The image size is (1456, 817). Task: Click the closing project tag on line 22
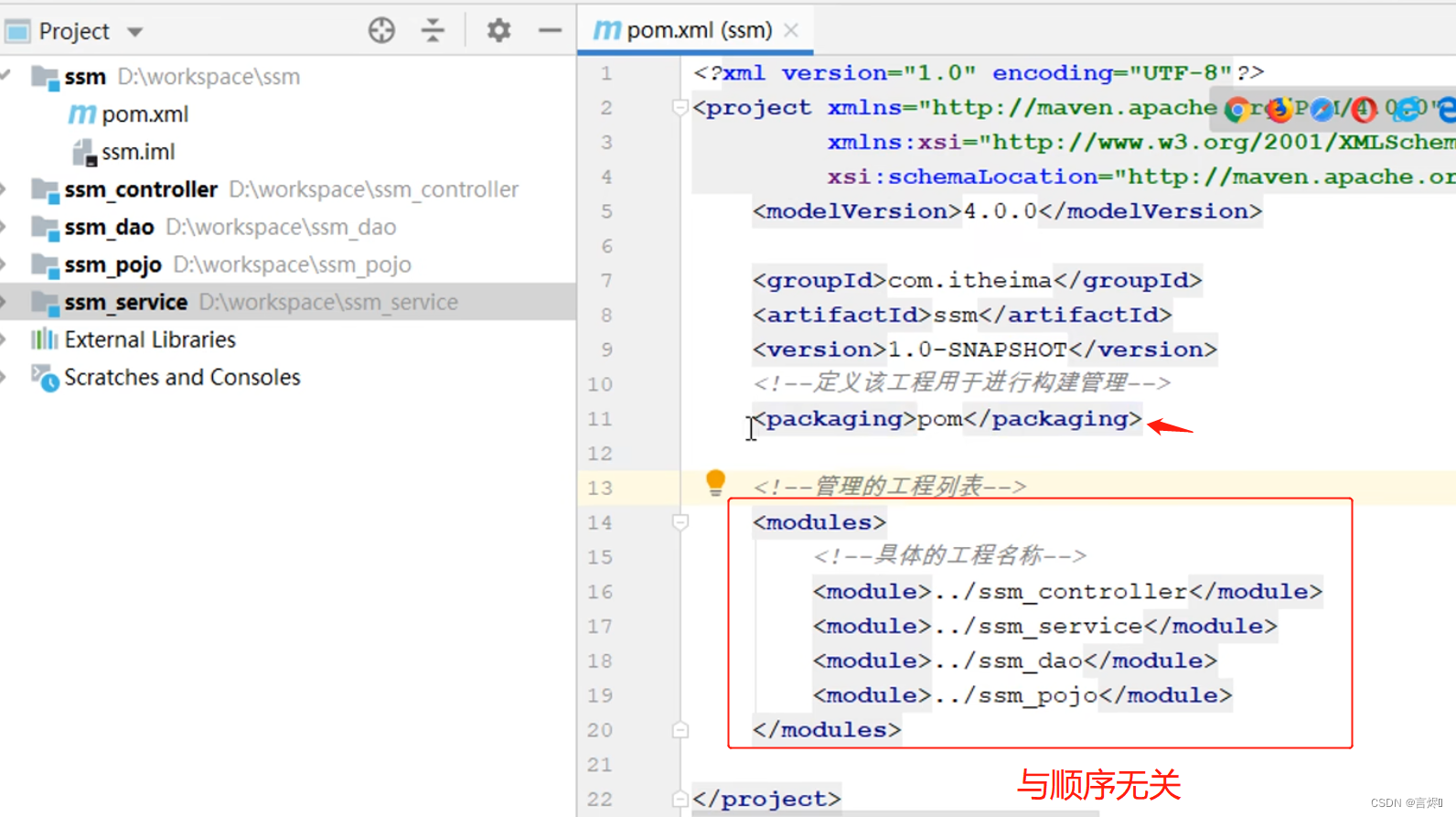click(x=766, y=799)
